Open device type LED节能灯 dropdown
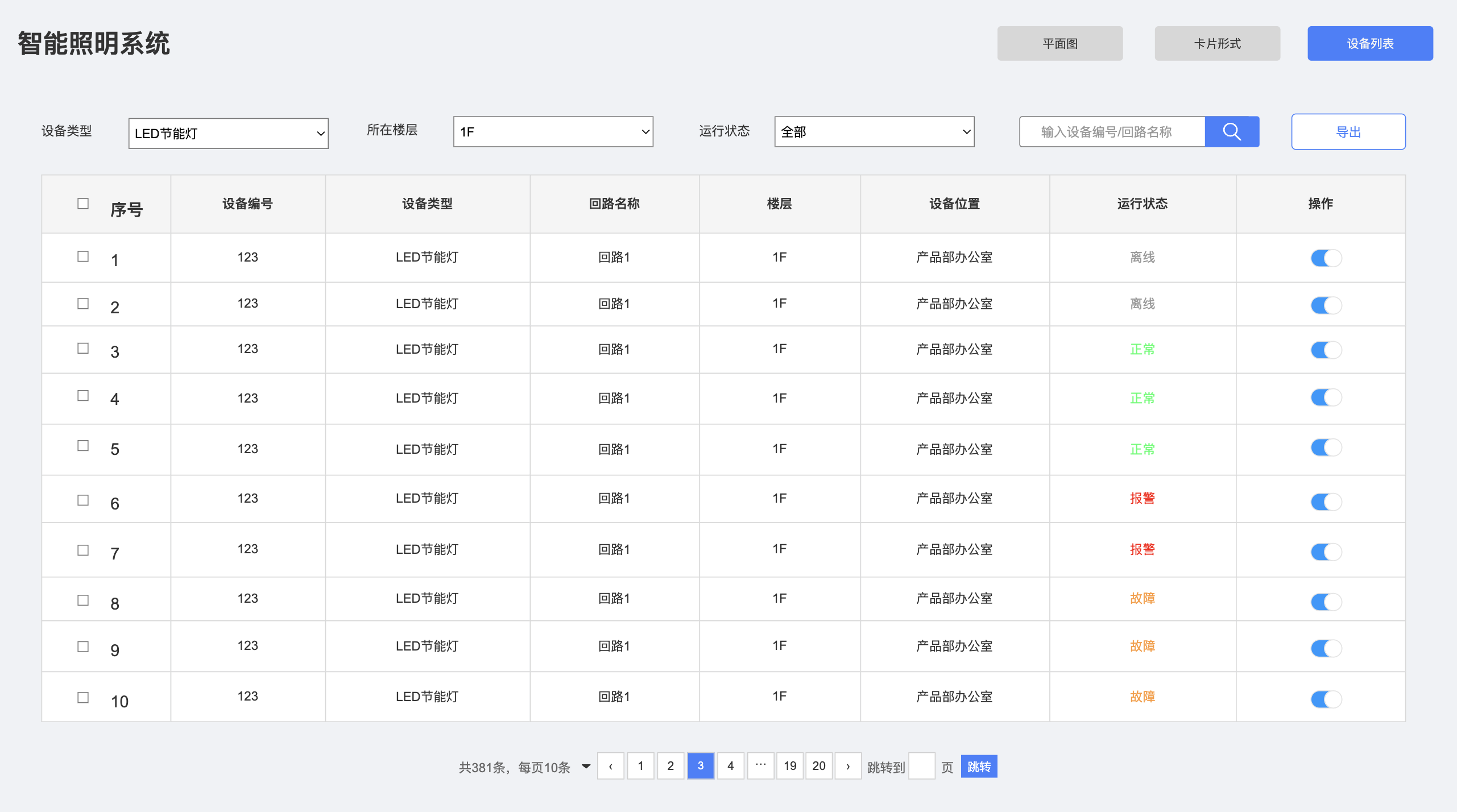The width and height of the screenshot is (1457, 812). pos(228,134)
